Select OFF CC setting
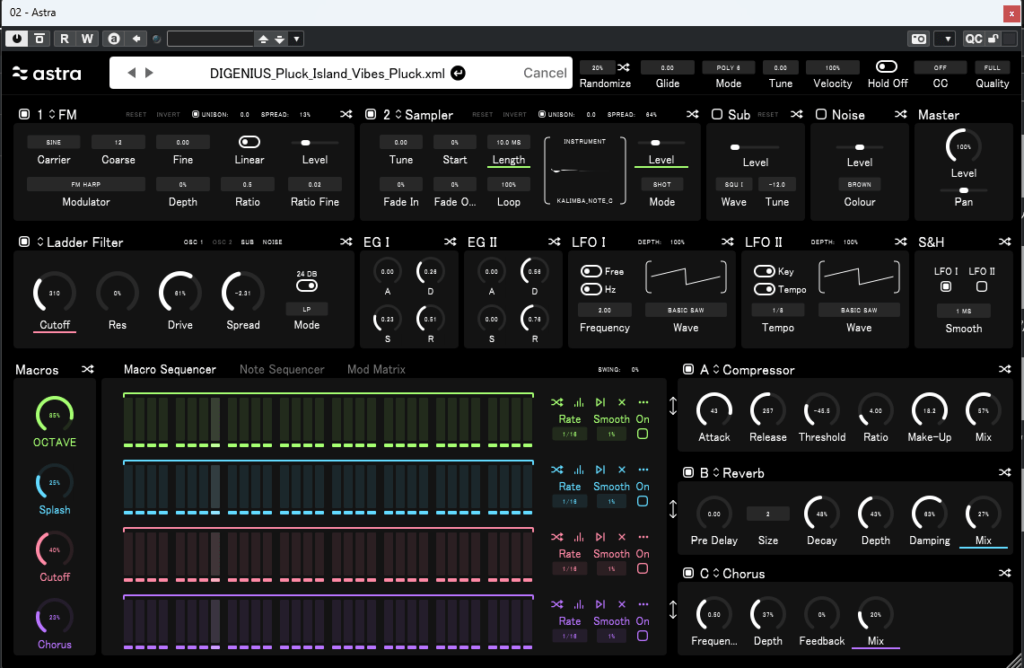1024x668 pixels. [940, 67]
